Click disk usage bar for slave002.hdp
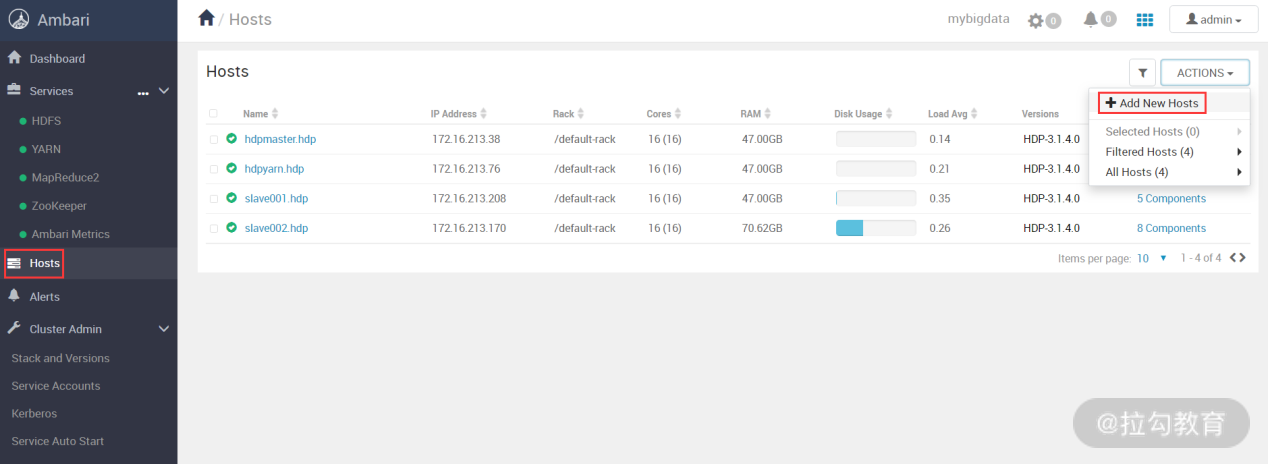The width and height of the screenshot is (1268, 464). 876,228
